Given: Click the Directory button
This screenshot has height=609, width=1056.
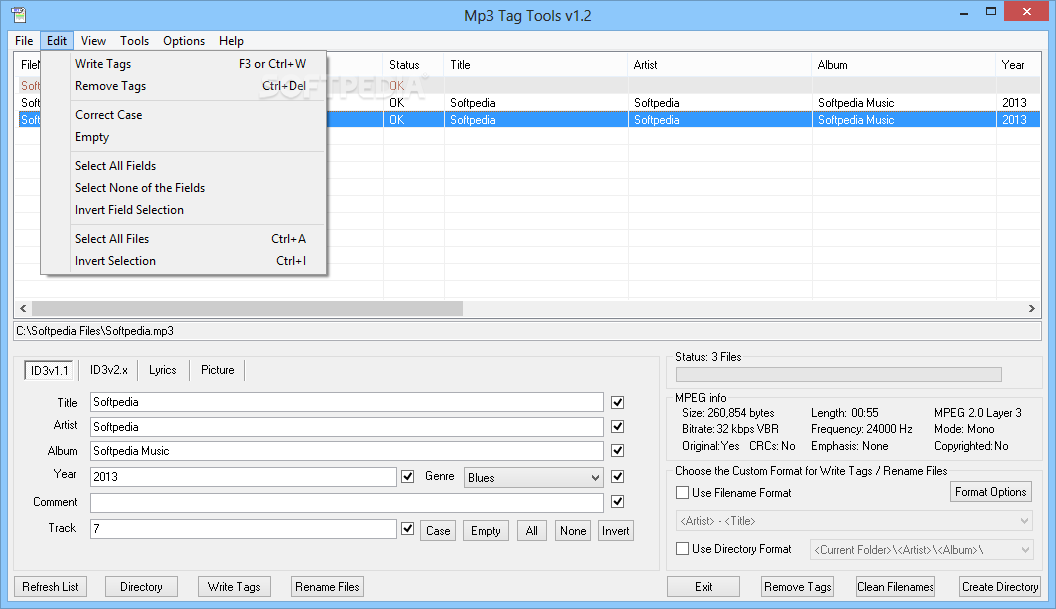Looking at the screenshot, I should click(141, 587).
